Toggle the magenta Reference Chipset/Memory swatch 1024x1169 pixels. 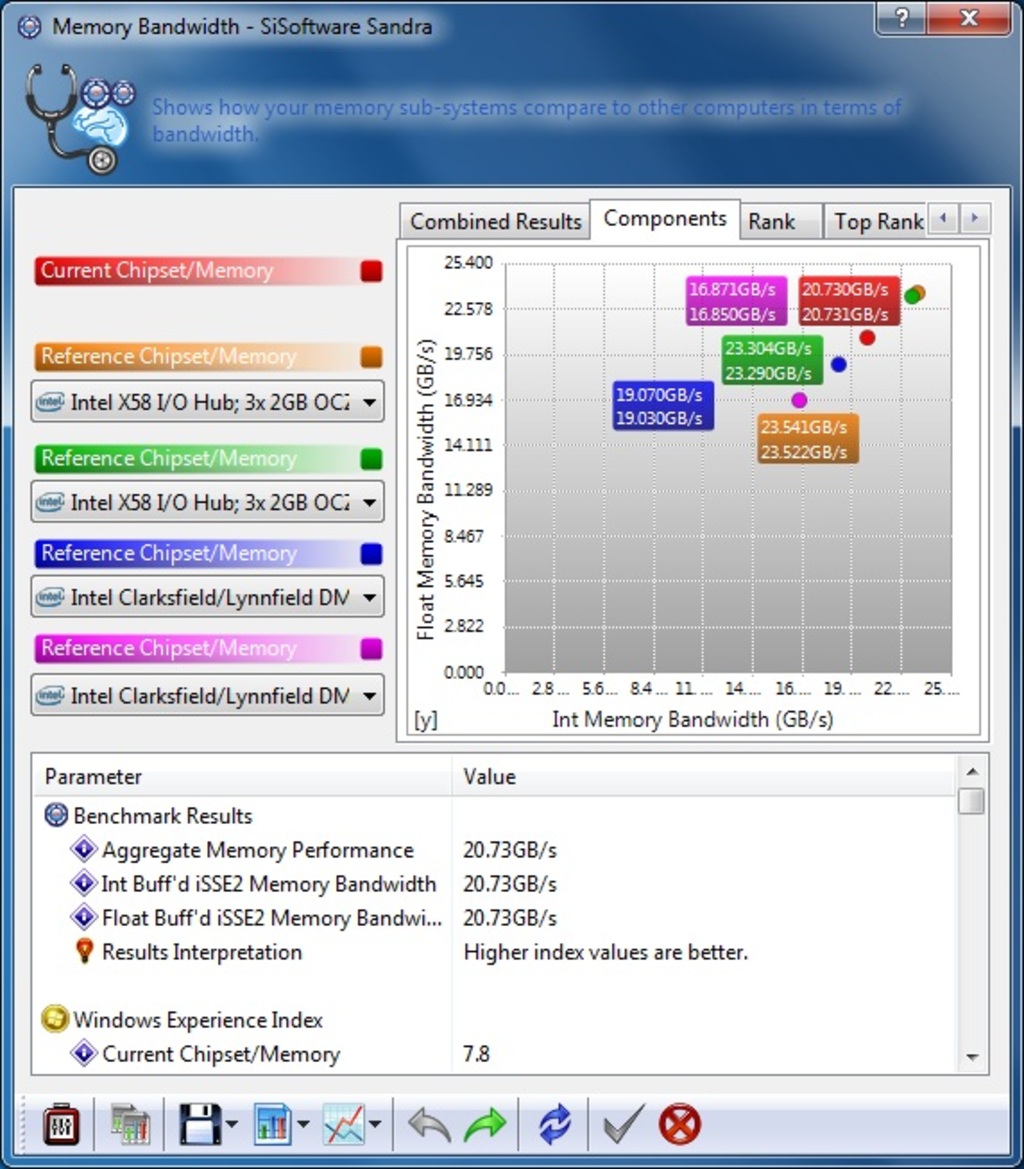click(371, 648)
